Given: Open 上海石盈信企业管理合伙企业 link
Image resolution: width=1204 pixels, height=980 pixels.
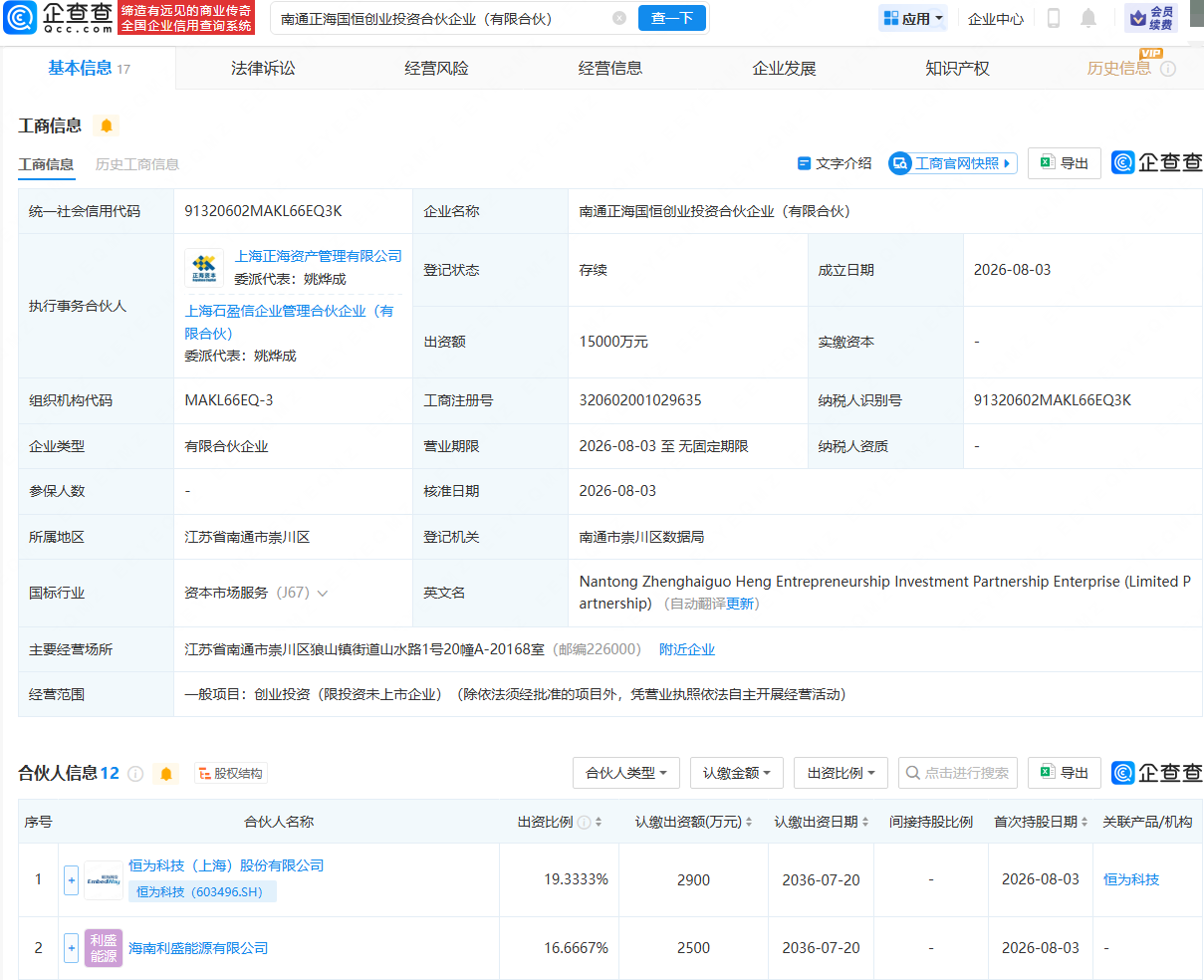Looking at the screenshot, I should (289, 323).
